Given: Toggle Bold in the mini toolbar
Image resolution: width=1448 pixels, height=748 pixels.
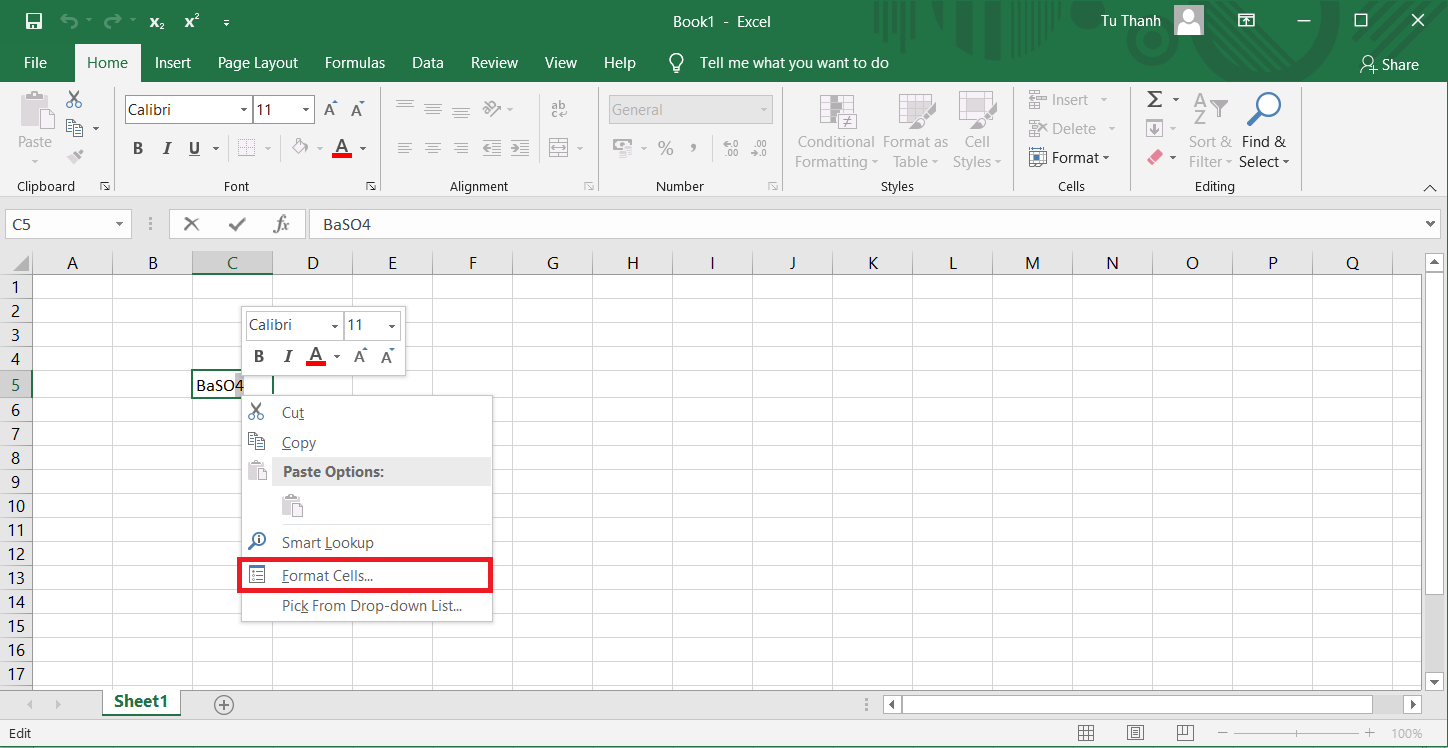Looking at the screenshot, I should (259, 356).
